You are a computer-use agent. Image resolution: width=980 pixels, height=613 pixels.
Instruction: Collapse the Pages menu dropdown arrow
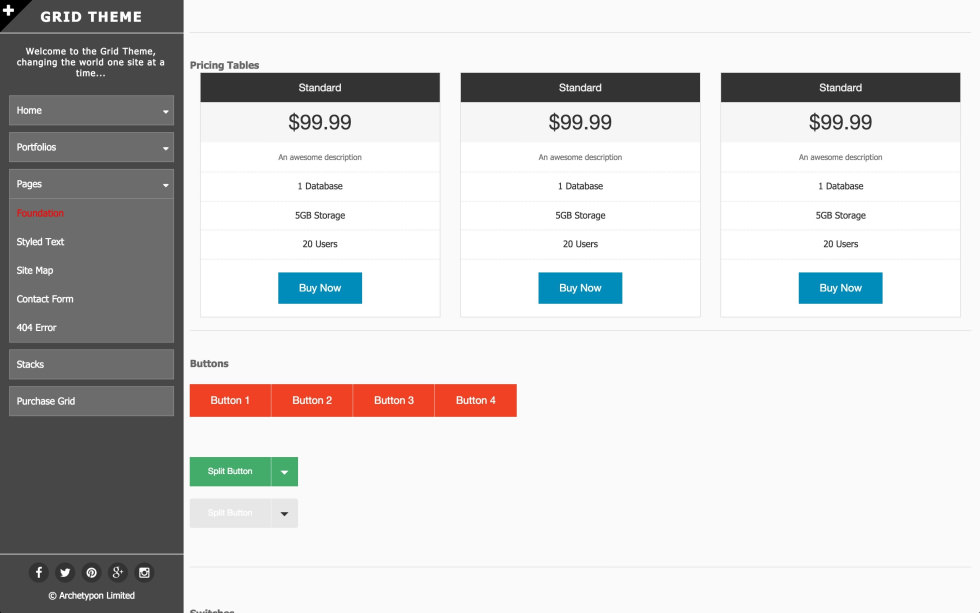(166, 185)
